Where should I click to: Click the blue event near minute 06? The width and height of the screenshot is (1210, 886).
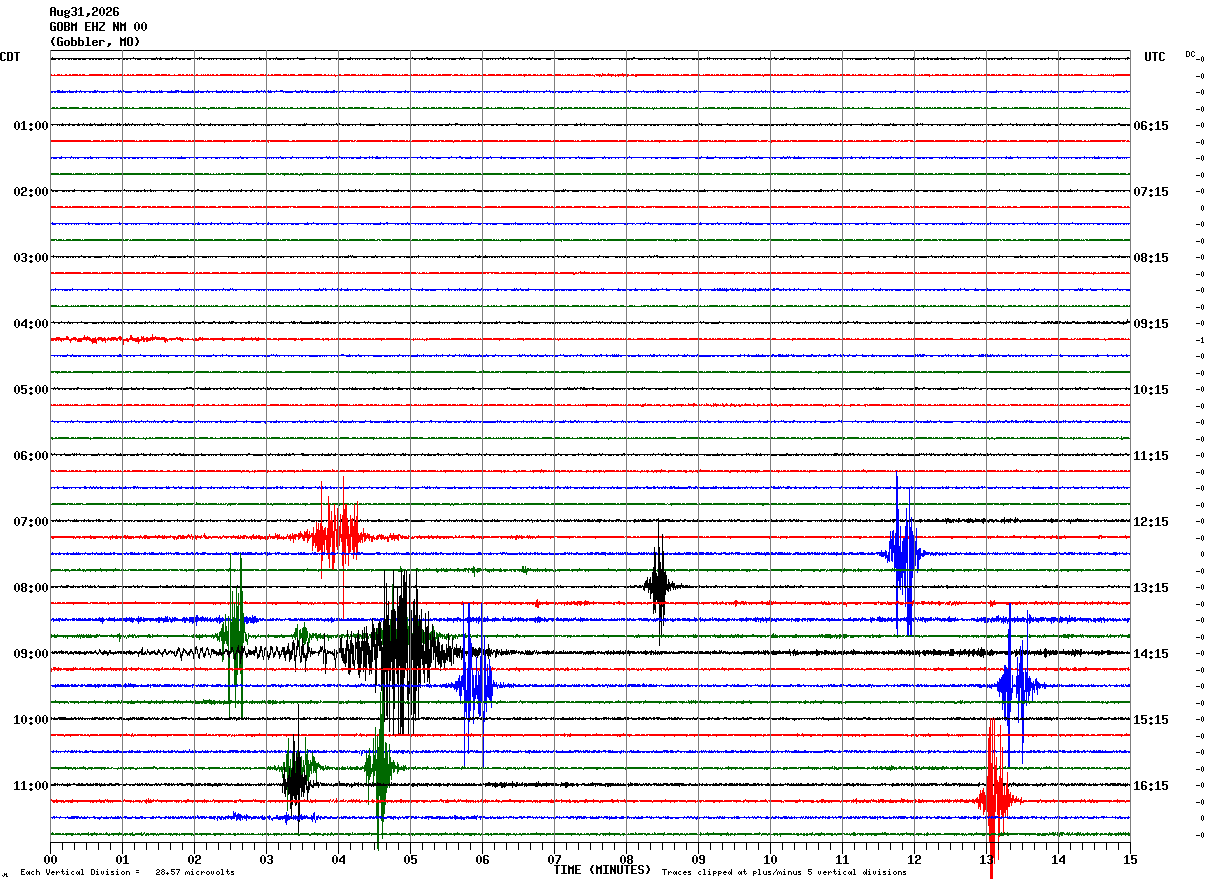tap(474, 685)
